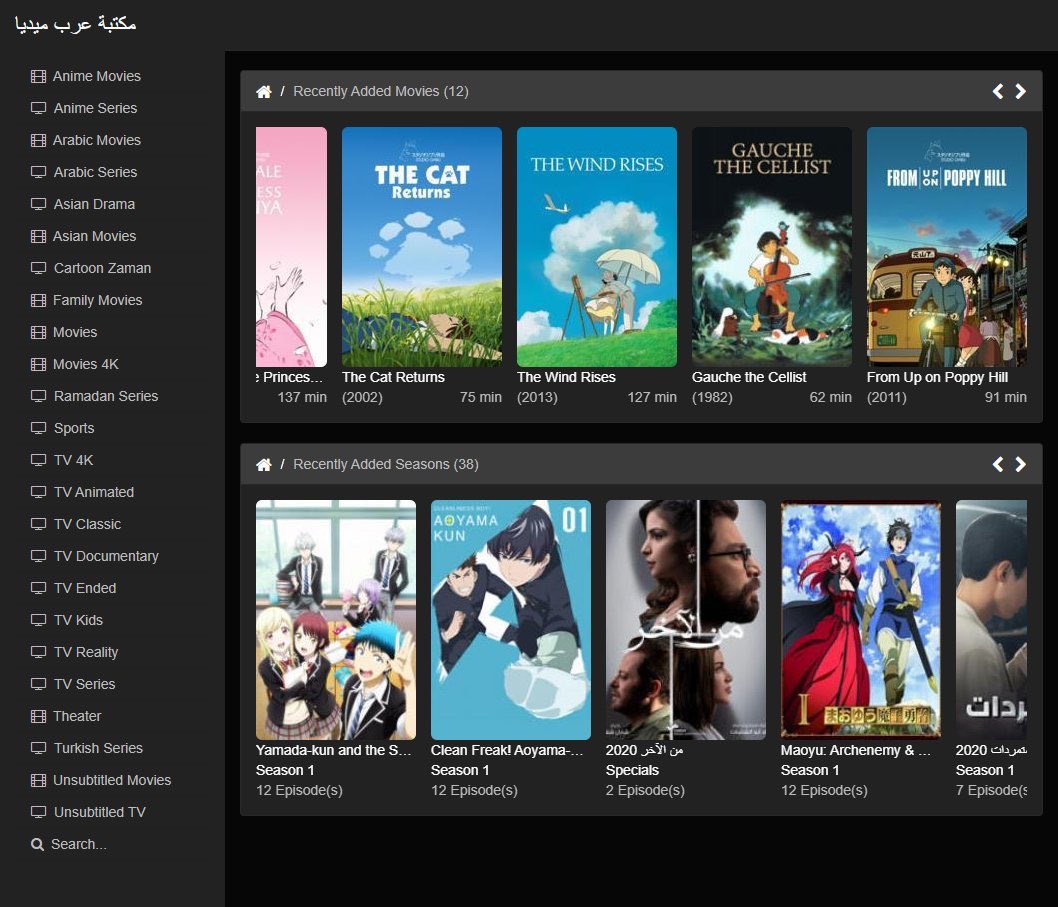Screen dimensions: 1058x907
Task: Select the Gauche the Cellist poster
Action: (x=772, y=247)
